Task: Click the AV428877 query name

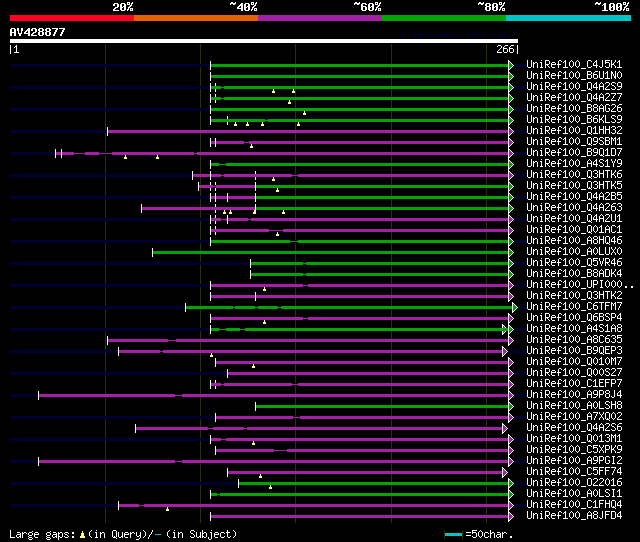Action: tap(38, 32)
